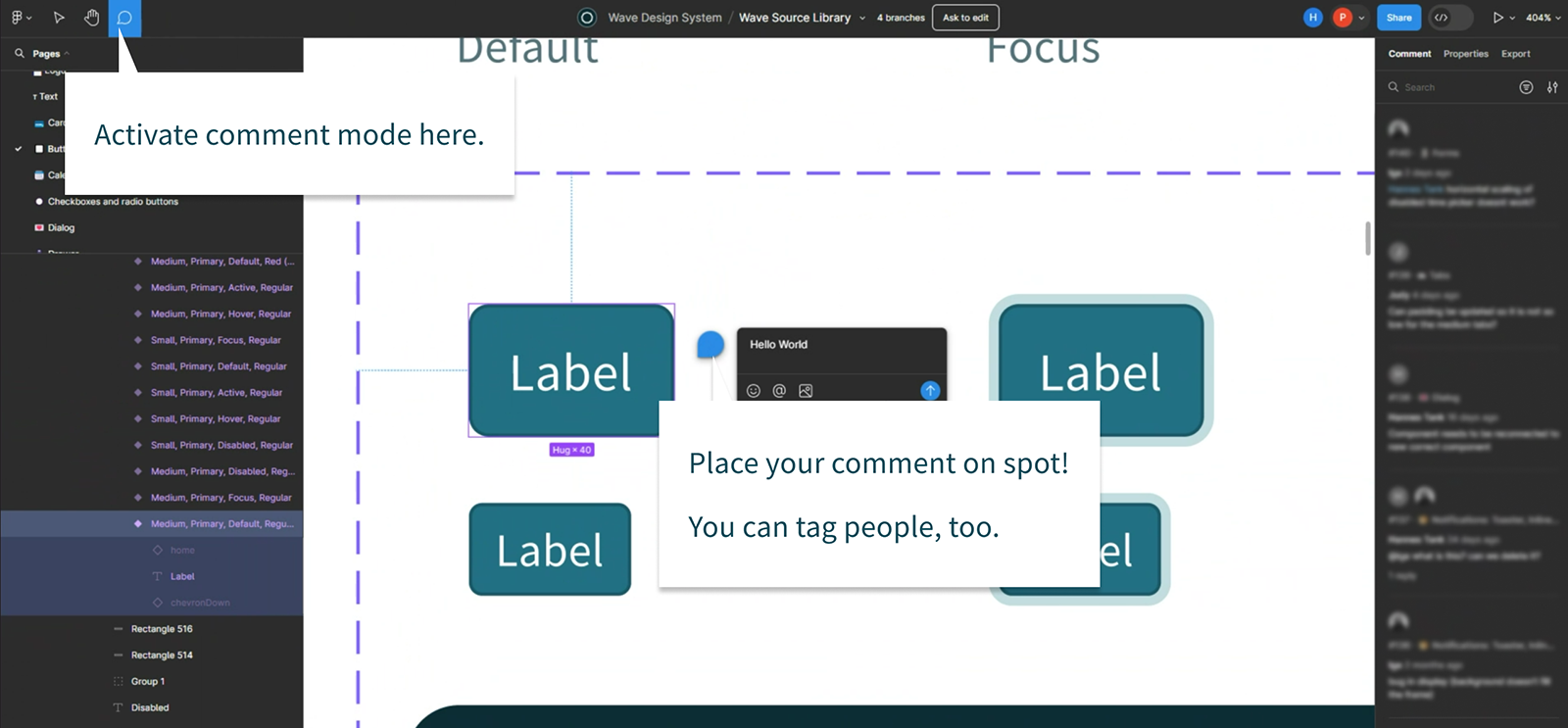Viewport: 1568px width, 728px height.
Task: Open the comment filter icon
Action: pos(1526,87)
